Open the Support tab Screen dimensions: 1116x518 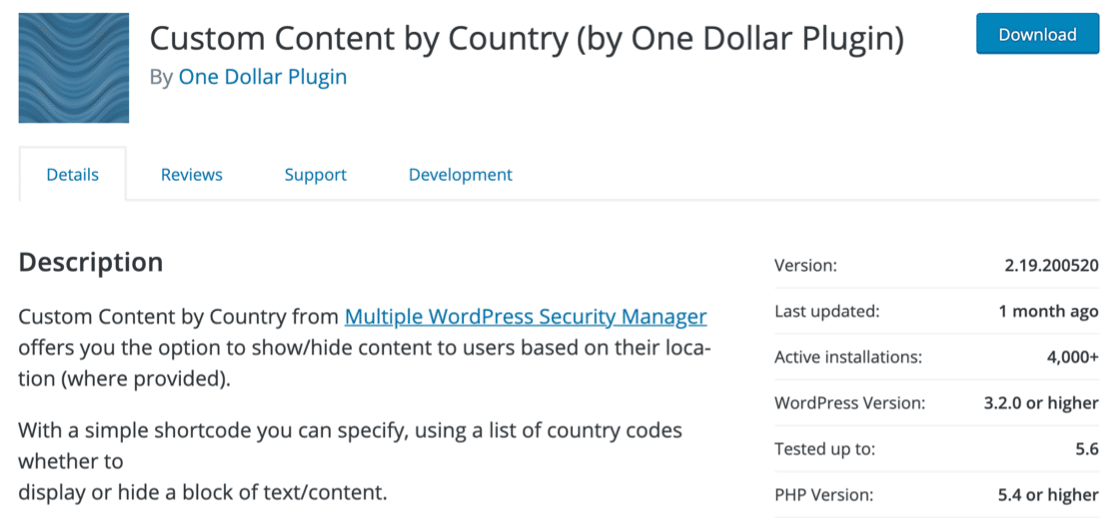point(315,175)
